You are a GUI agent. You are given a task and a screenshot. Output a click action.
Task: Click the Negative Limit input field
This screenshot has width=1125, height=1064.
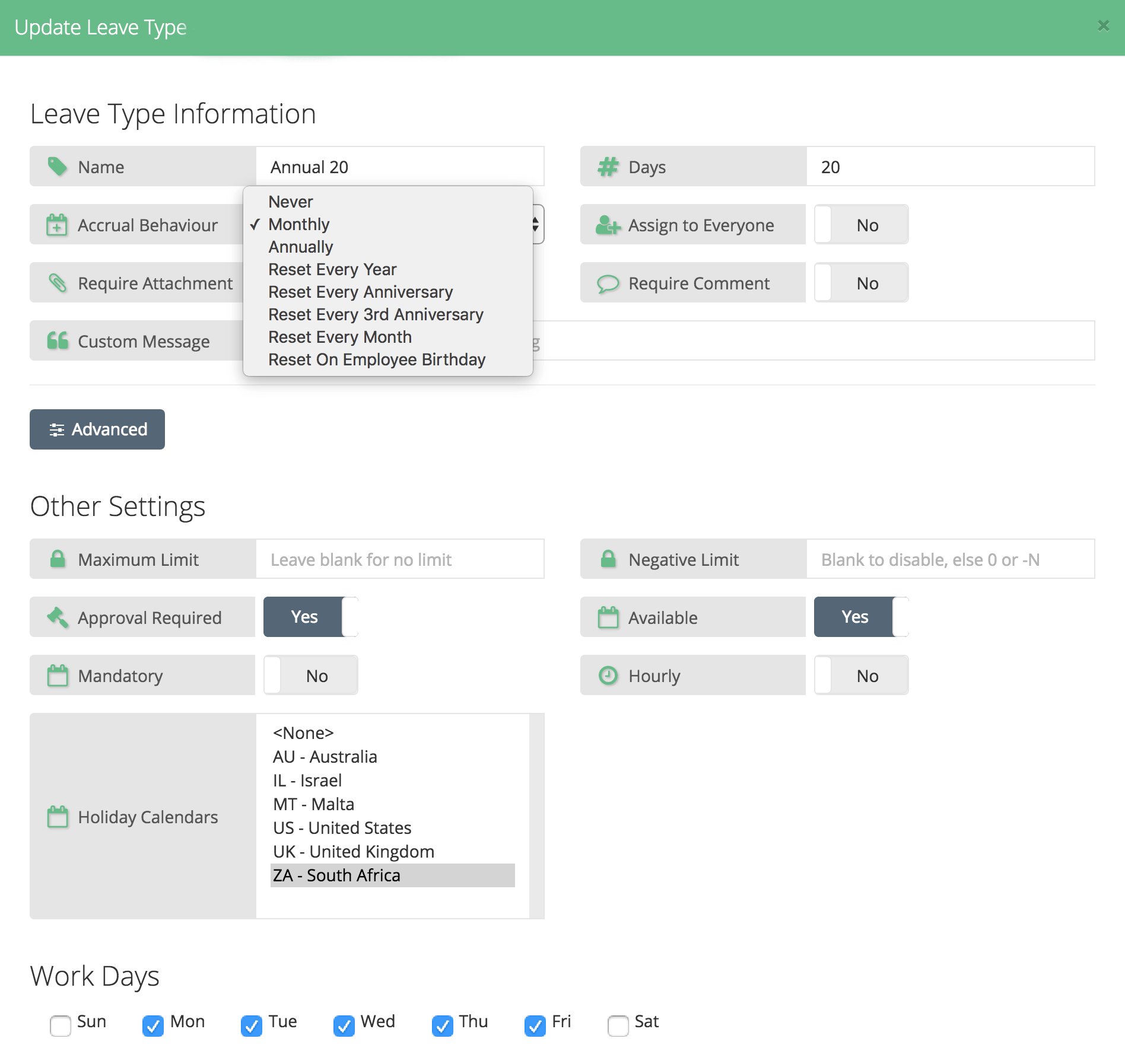[950, 559]
